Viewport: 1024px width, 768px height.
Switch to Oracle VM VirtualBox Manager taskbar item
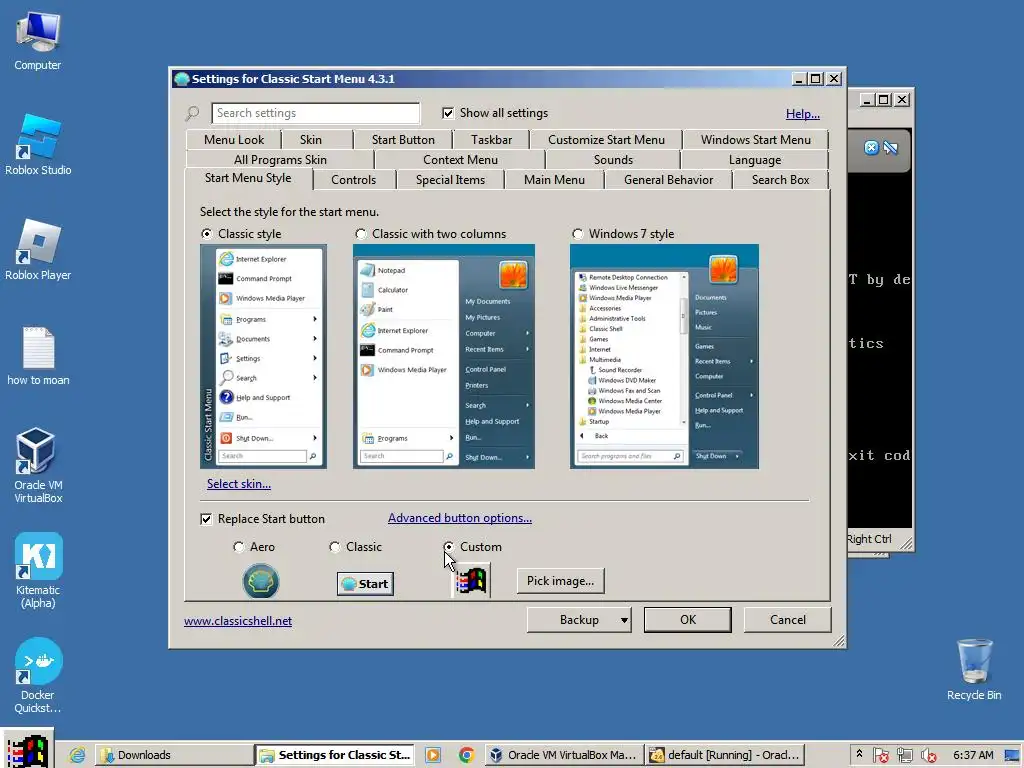point(564,755)
